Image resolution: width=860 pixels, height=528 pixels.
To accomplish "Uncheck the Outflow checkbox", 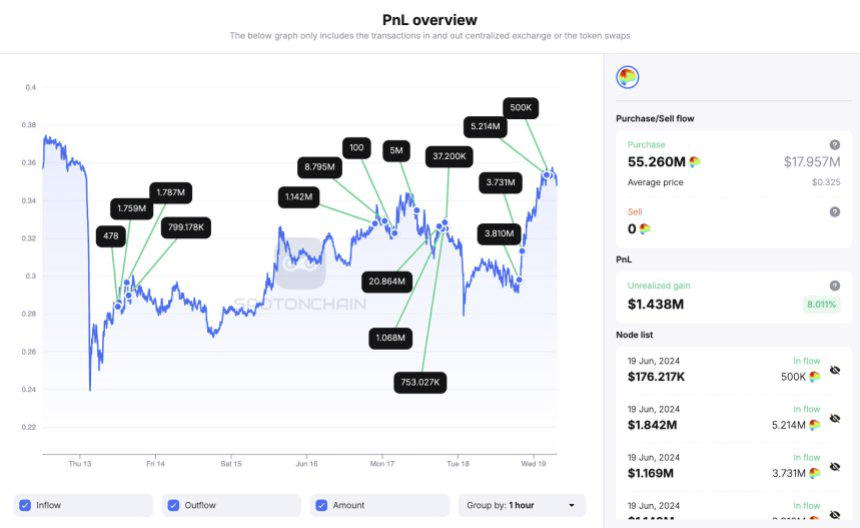I will tap(173, 505).
